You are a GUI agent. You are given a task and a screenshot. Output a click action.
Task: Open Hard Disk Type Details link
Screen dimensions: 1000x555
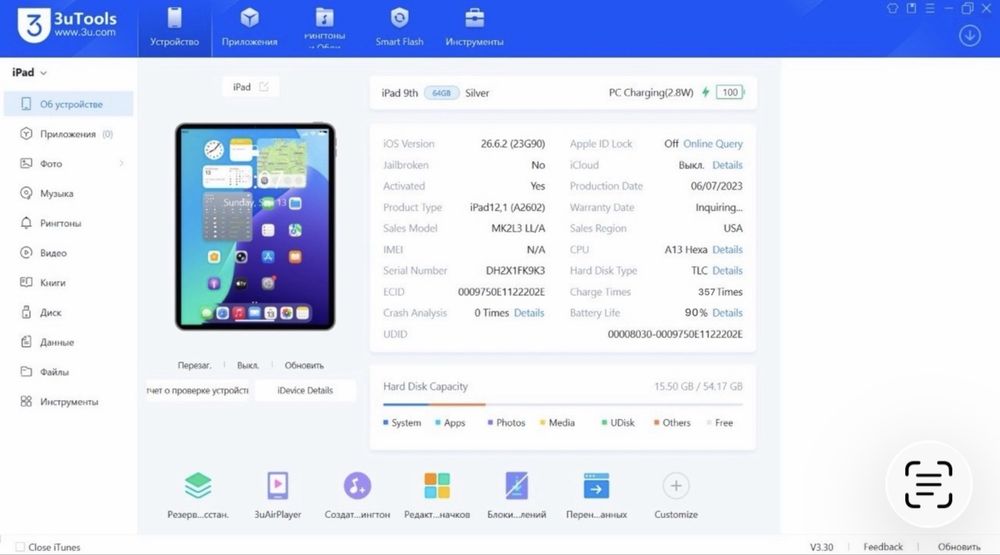point(727,270)
